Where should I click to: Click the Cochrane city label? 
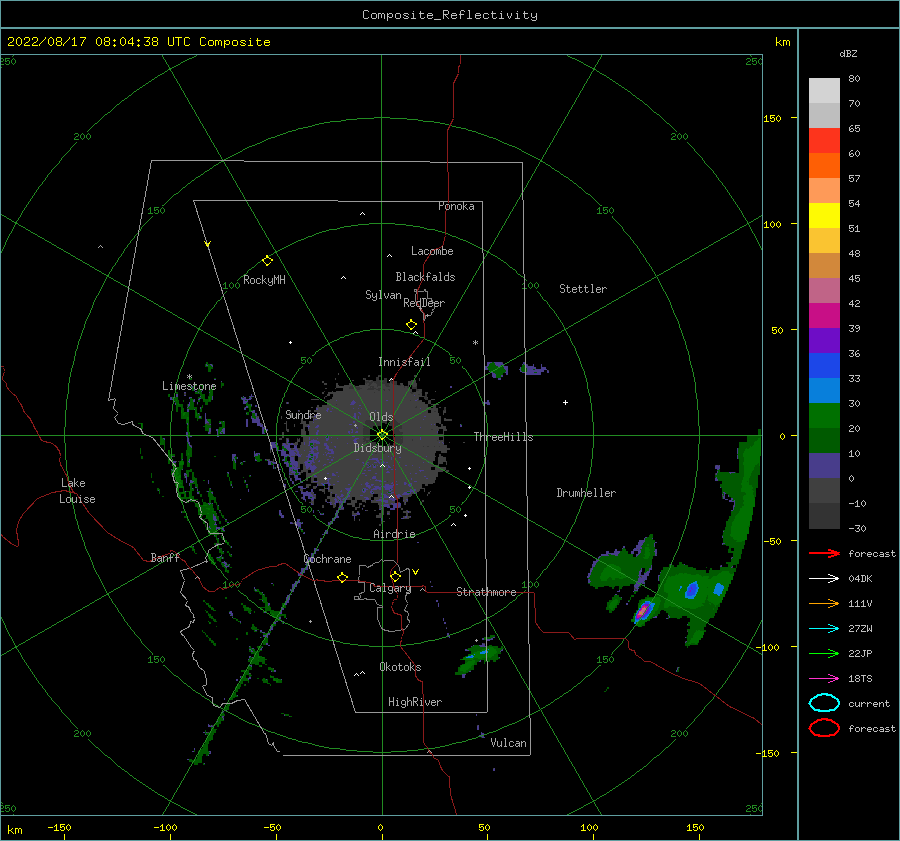tap(327, 559)
